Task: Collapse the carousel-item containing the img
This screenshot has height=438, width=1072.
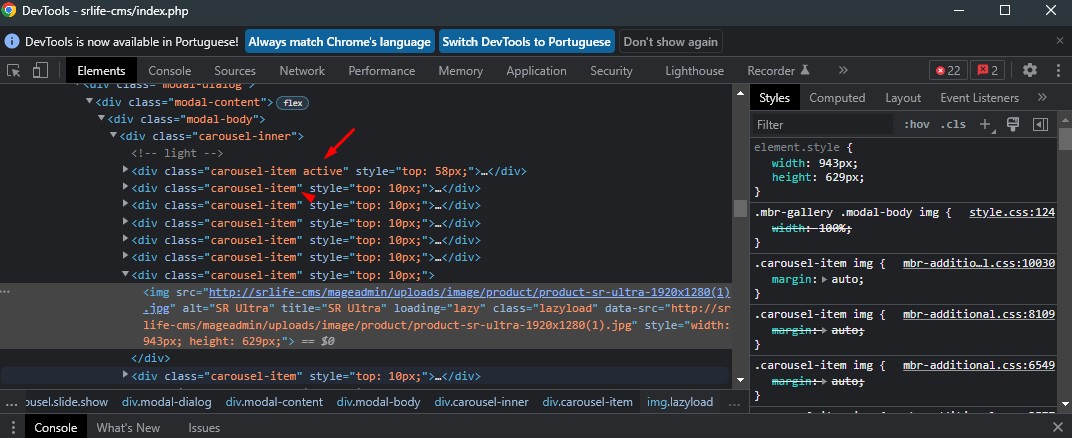Action: click(x=125, y=274)
